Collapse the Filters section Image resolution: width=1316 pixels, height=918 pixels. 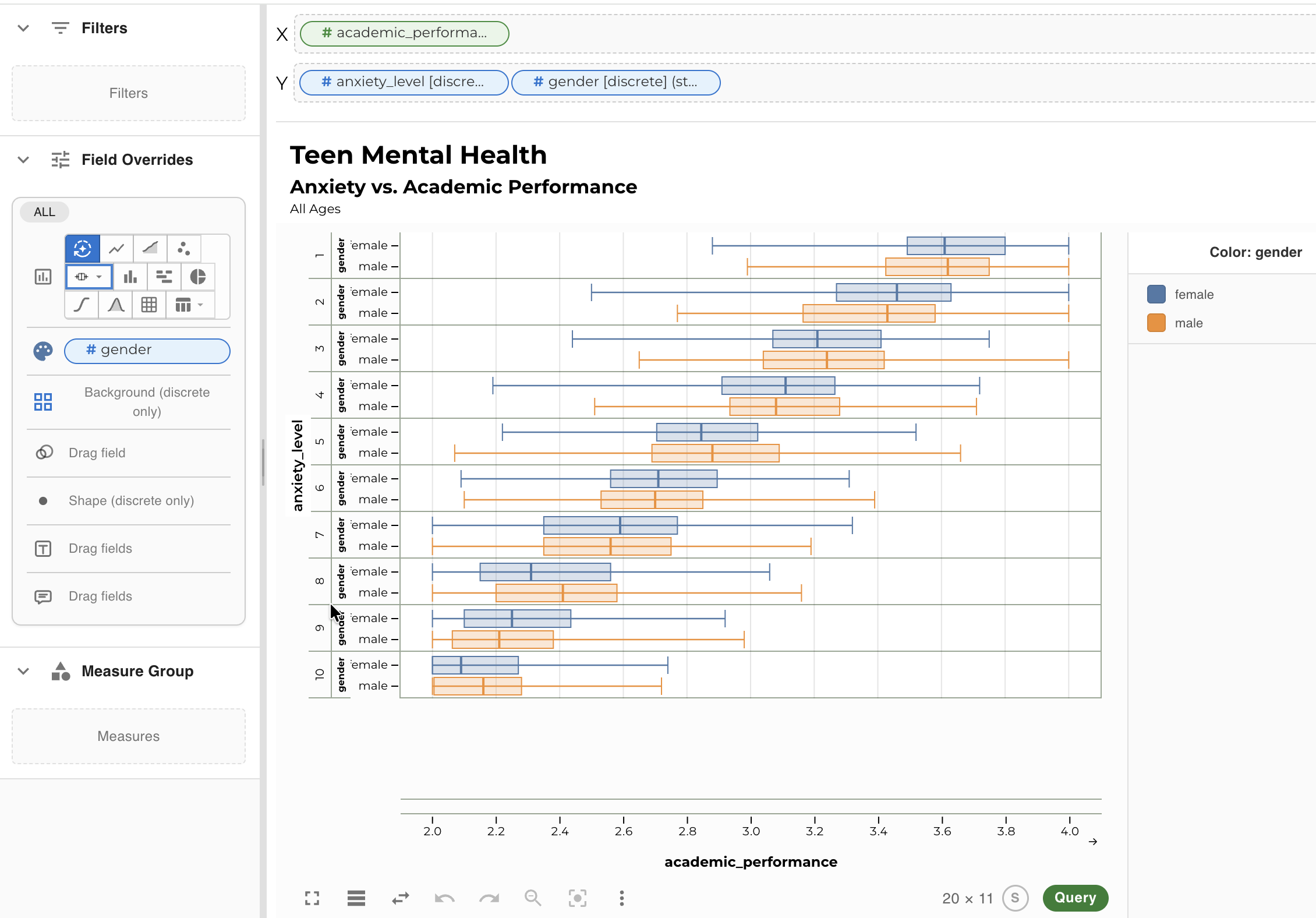(x=23, y=28)
